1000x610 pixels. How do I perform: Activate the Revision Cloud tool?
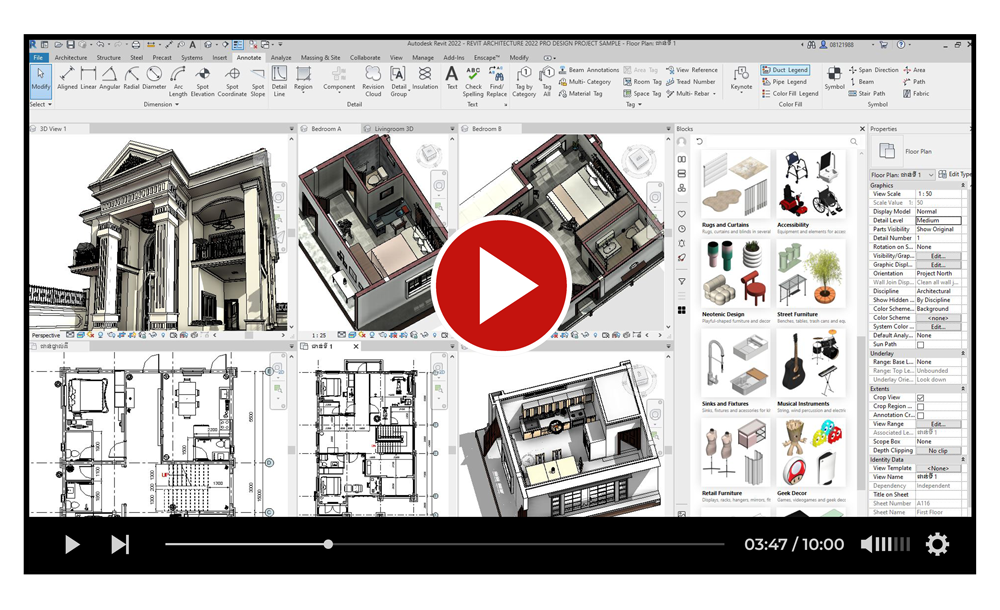(373, 79)
